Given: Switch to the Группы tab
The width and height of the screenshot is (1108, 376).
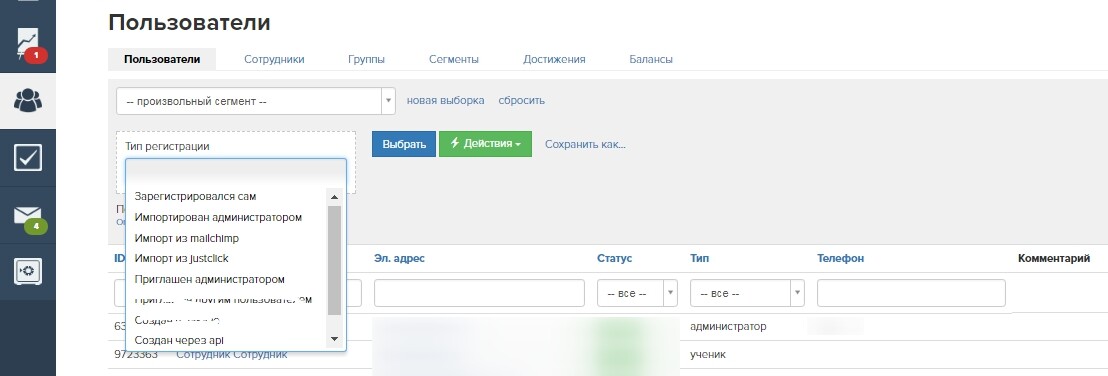Looking at the screenshot, I should [x=366, y=59].
